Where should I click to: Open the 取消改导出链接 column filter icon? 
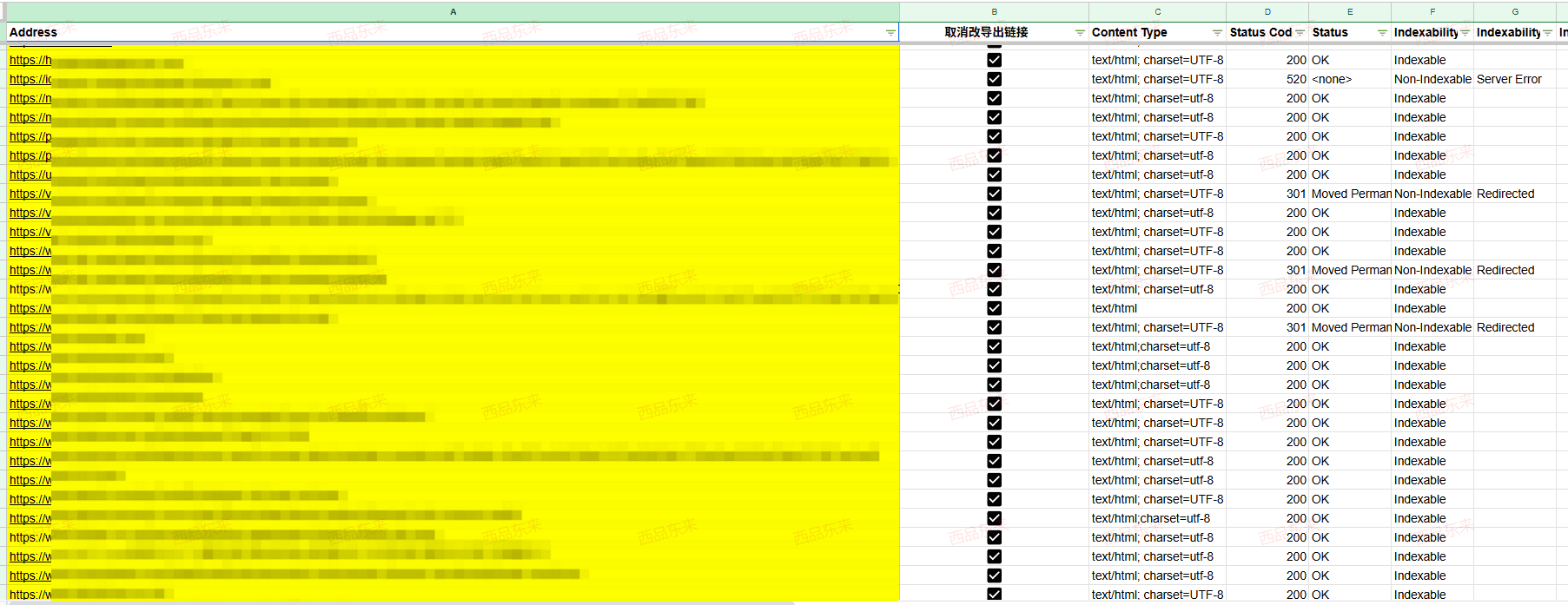pos(1080,33)
